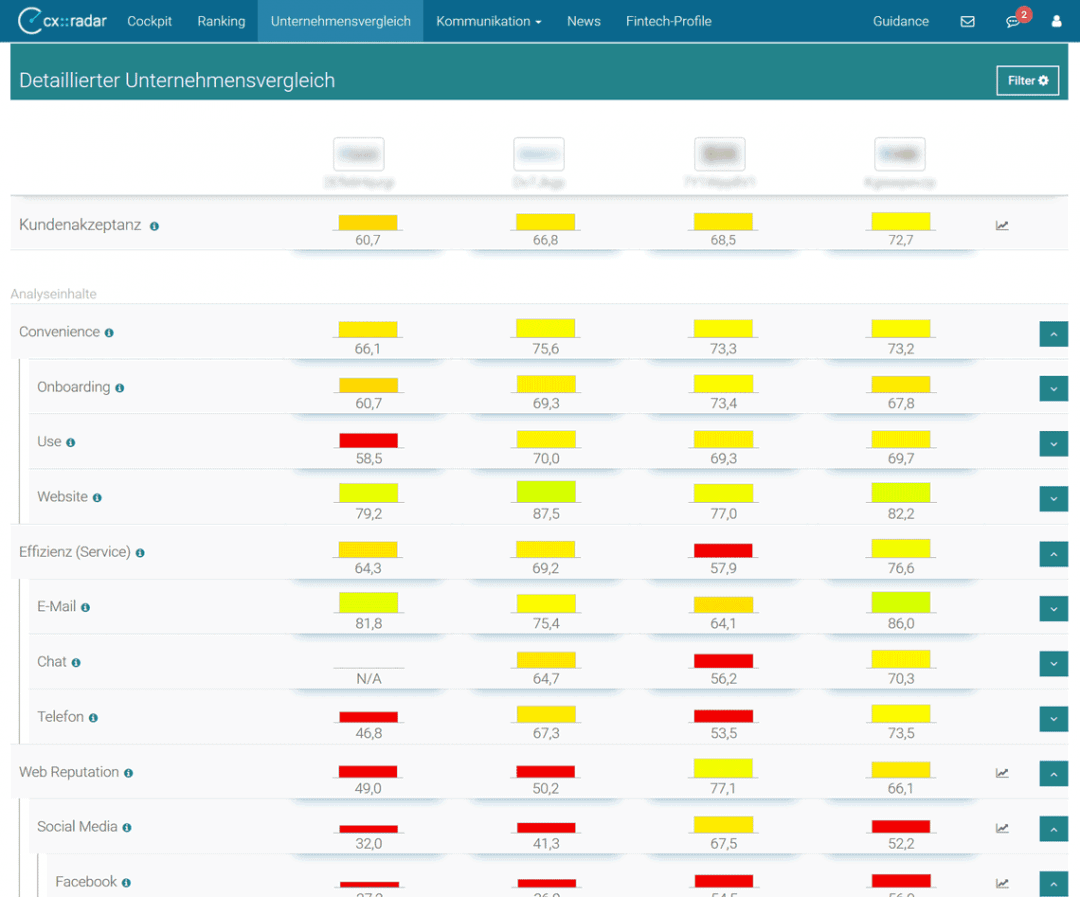The height and width of the screenshot is (897, 1080).
Task: Go to the Ranking tab
Action: (x=221, y=21)
